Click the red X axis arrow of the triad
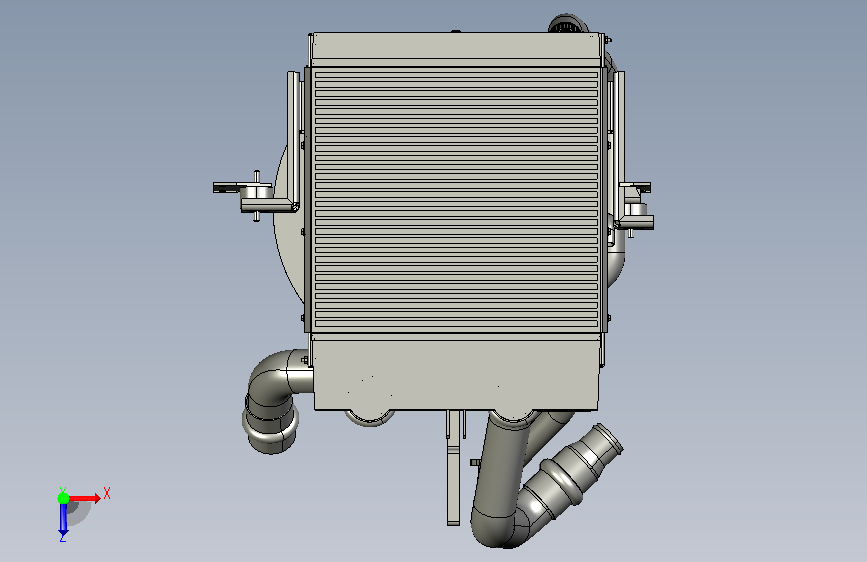 pos(84,498)
